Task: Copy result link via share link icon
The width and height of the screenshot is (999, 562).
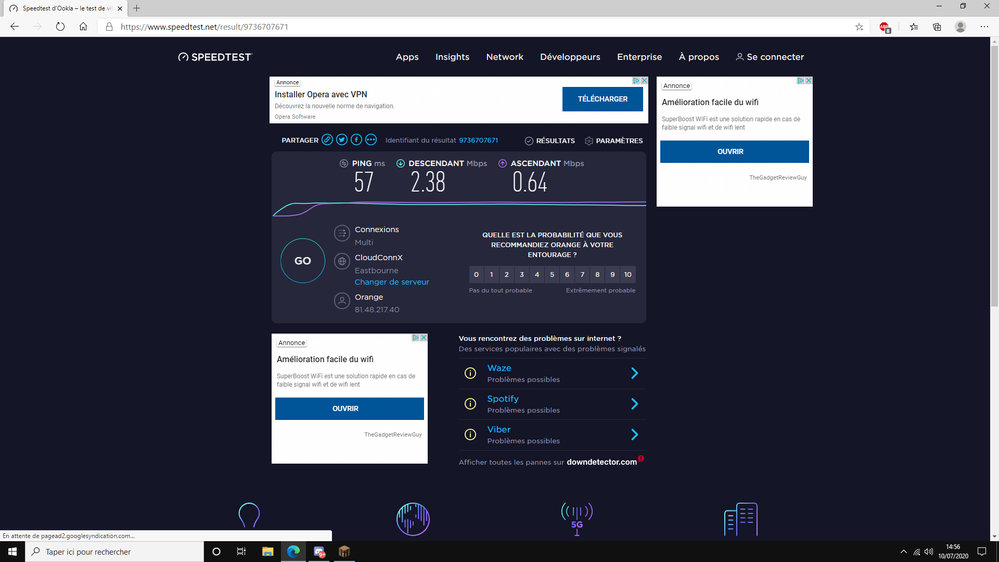Action: coord(327,140)
